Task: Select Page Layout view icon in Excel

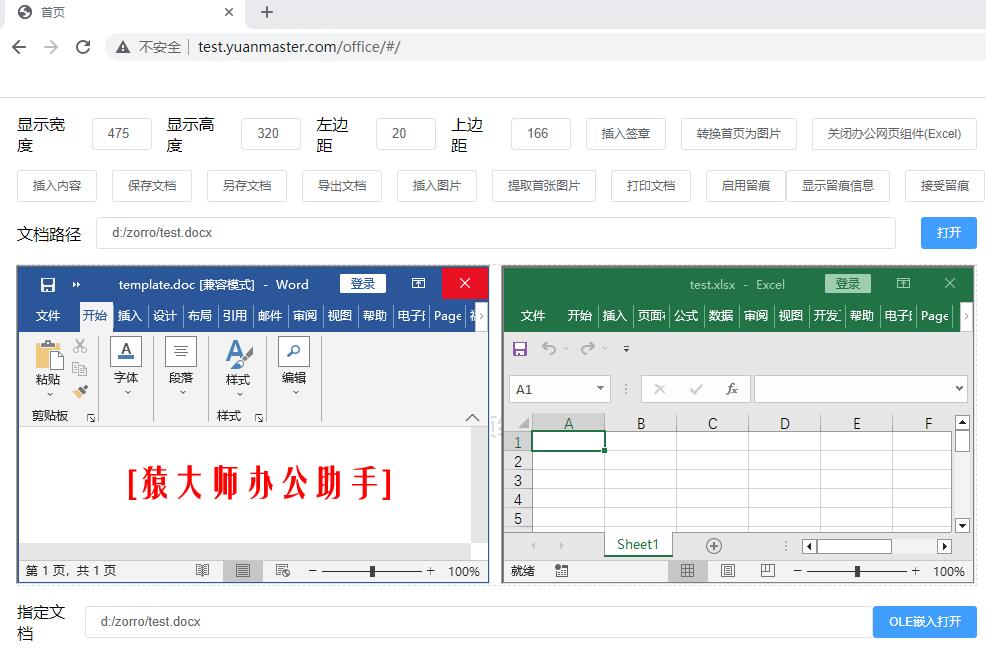Action: pyautogui.click(x=728, y=570)
